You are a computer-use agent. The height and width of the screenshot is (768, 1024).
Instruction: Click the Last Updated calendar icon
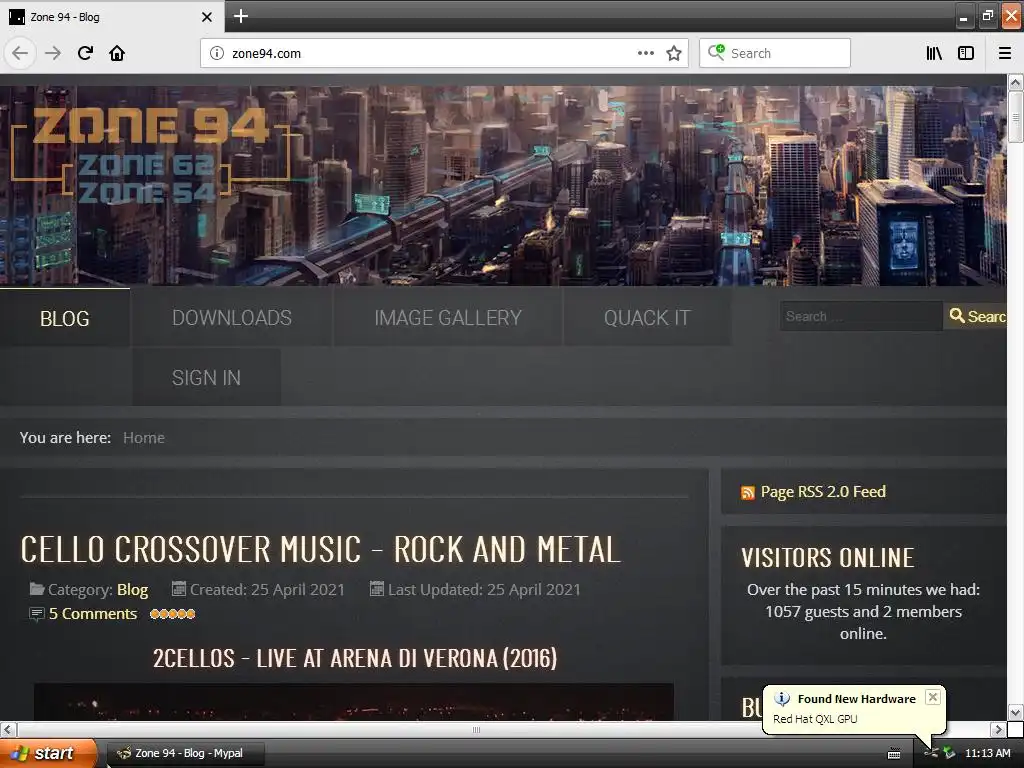(376, 589)
